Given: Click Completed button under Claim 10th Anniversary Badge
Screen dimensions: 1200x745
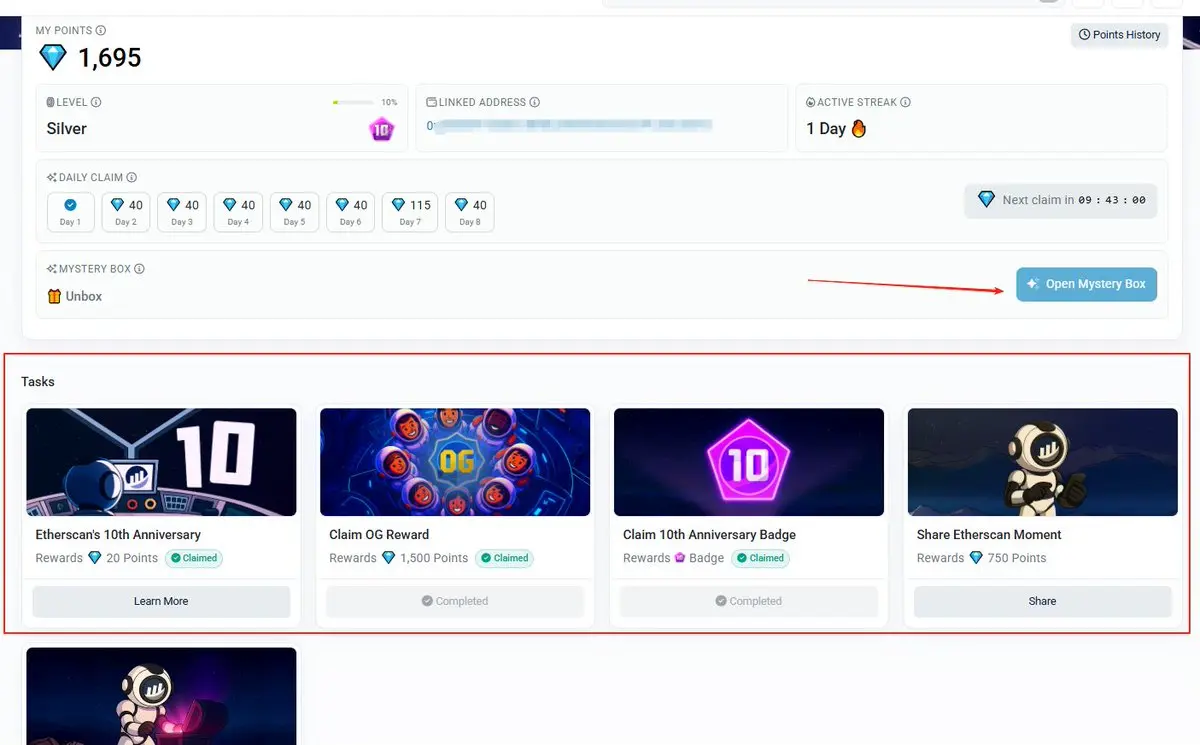Looking at the screenshot, I should pyautogui.click(x=749, y=601).
